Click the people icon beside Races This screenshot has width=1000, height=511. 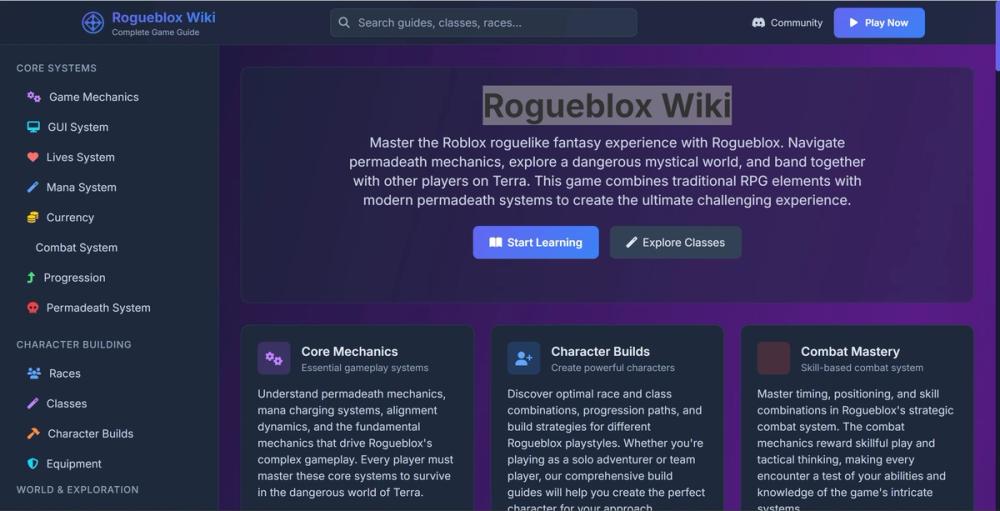34,373
